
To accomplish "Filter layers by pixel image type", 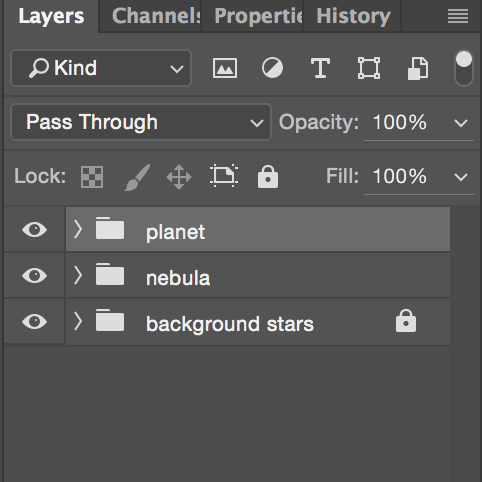I will 225,68.
